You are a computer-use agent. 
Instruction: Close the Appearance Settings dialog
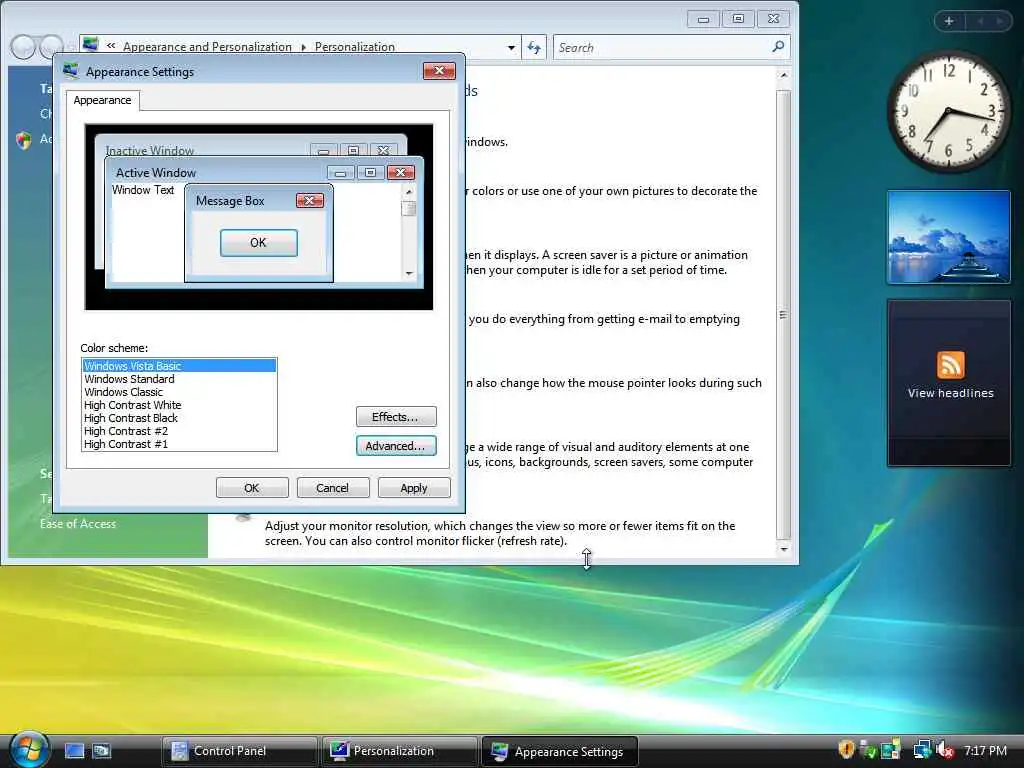(439, 71)
